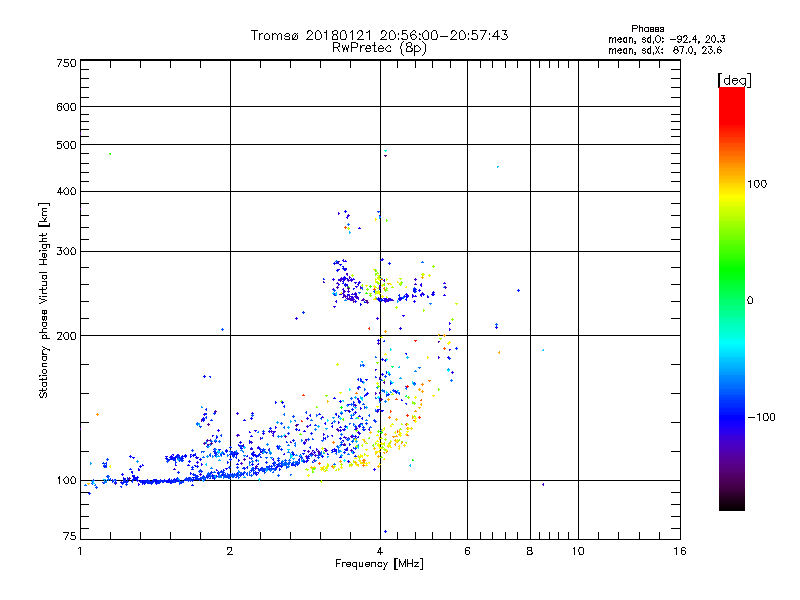Click the isolated purple point near 8.5 MHz, 100 km
The image size is (800, 600).
point(543,484)
